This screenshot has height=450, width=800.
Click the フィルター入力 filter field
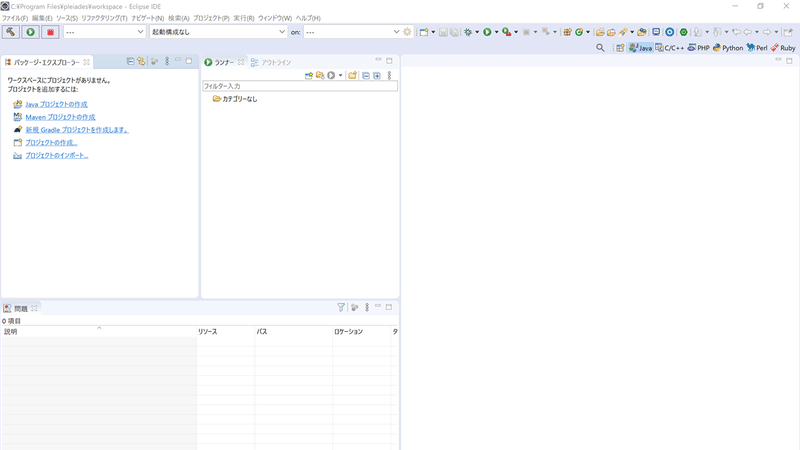coord(300,86)
